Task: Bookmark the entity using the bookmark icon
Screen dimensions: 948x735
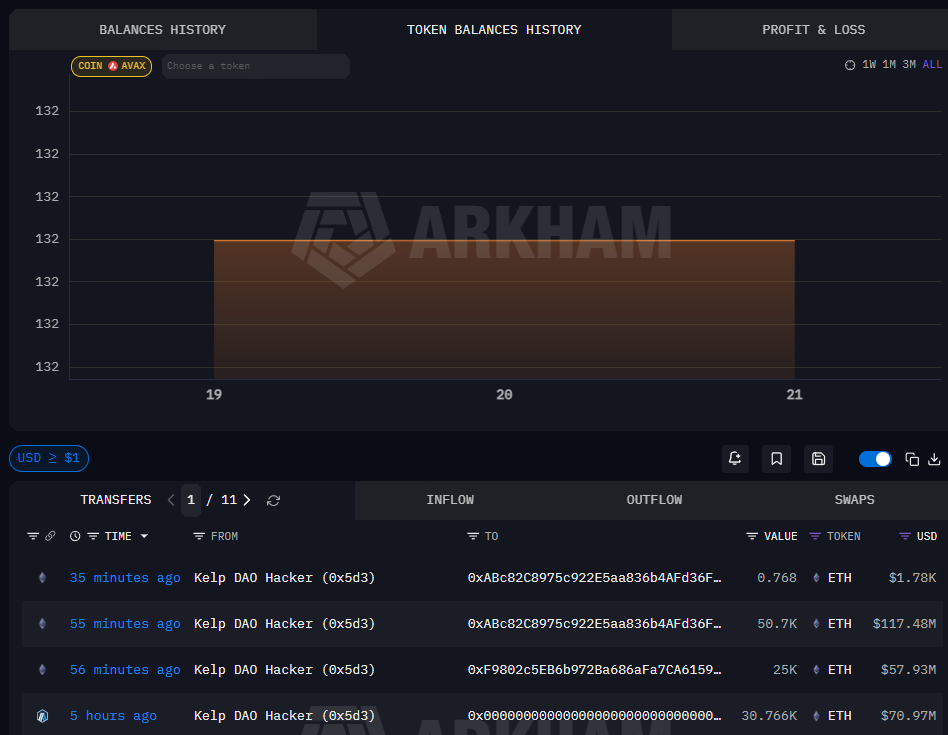Action: coord(776,458)
